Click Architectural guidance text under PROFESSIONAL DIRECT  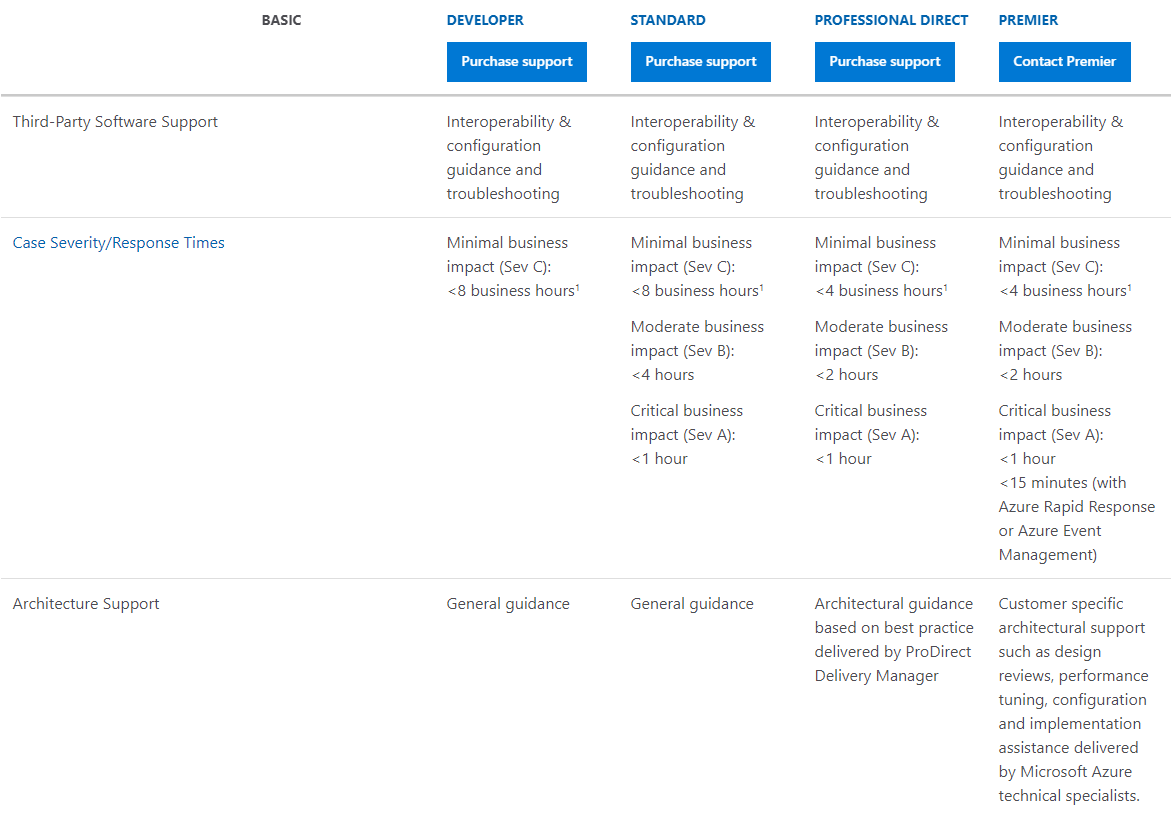tap(893, 603)
